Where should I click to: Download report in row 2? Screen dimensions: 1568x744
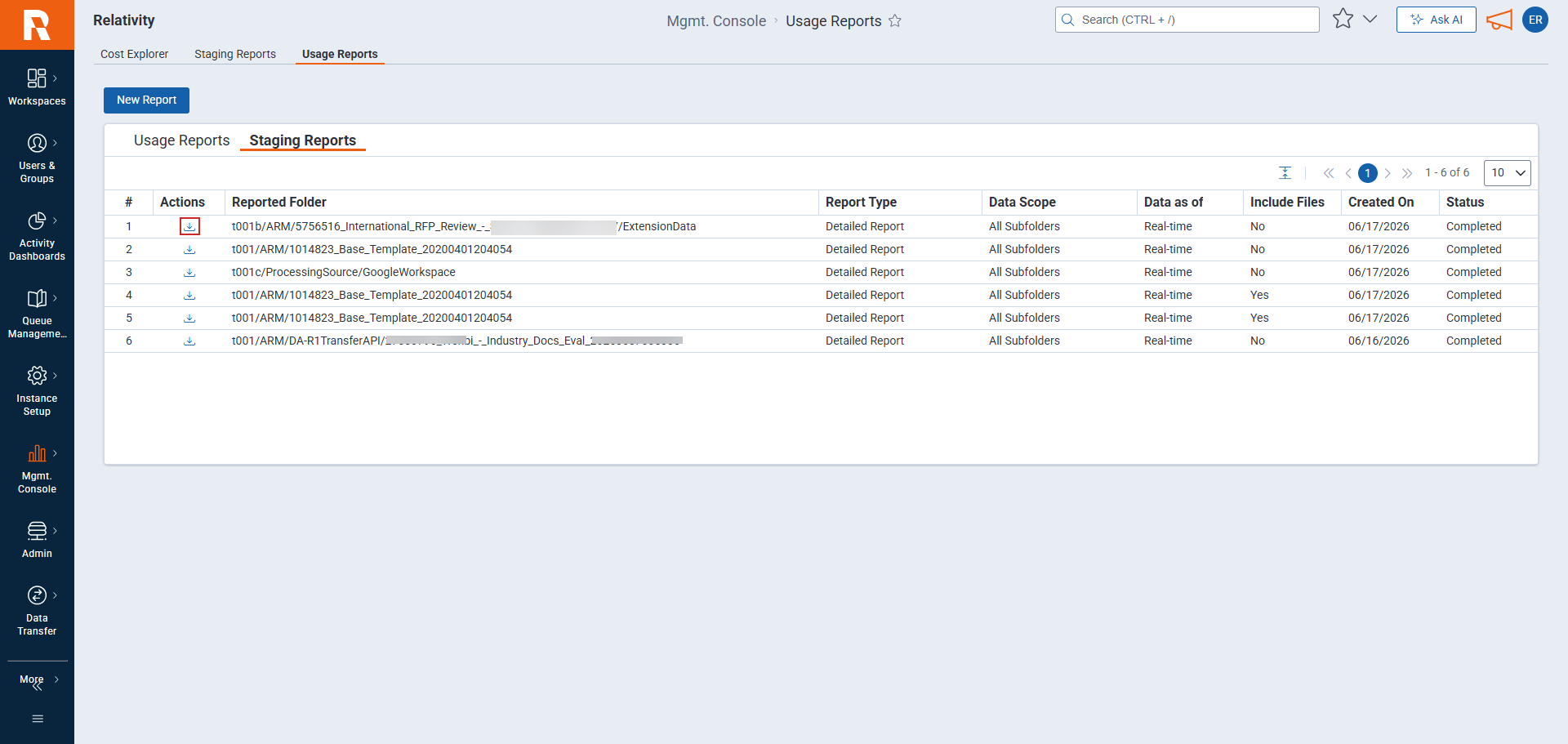tap(189, 249)
